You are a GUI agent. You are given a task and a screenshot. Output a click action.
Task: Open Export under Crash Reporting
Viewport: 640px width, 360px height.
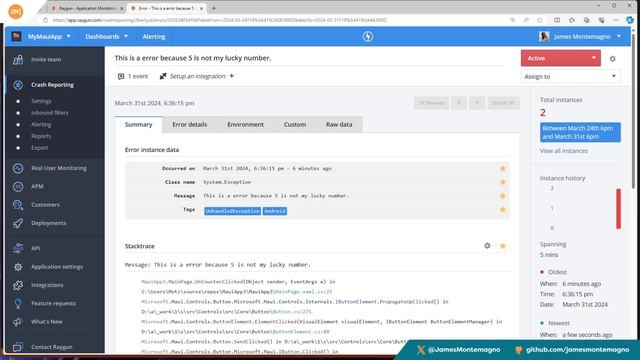tap(40, 148)
